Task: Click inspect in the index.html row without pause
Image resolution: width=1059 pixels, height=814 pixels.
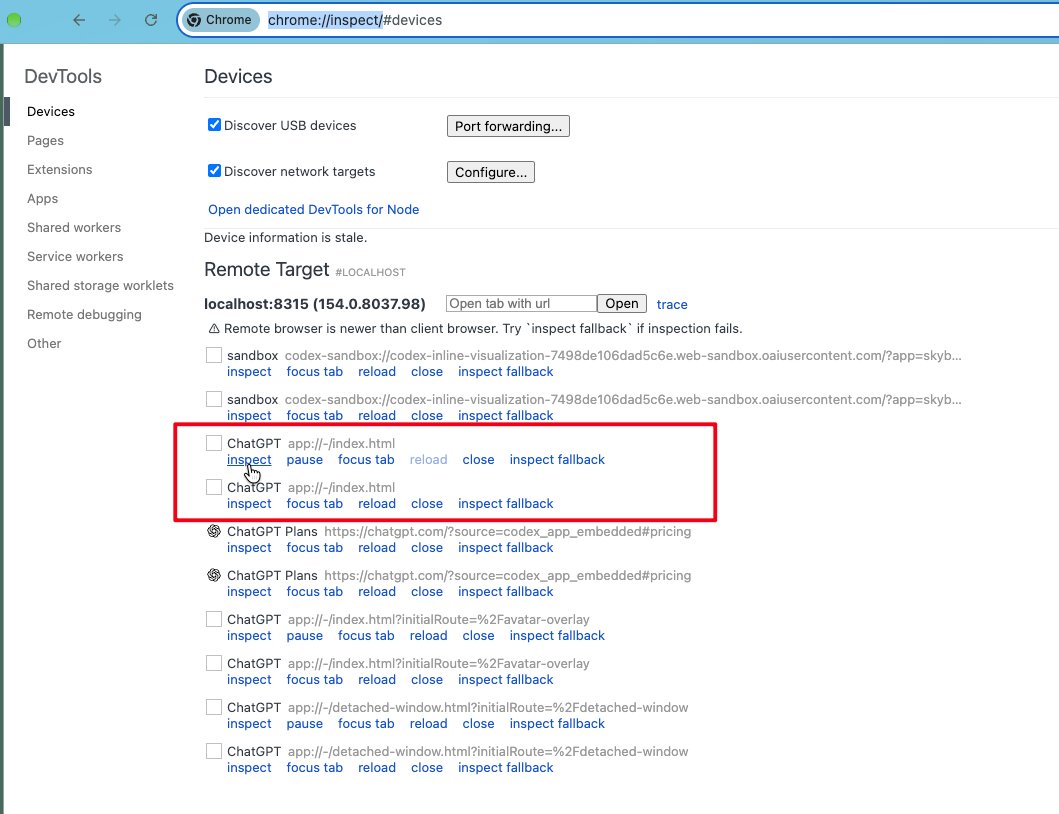Action: click(x=249, y=504)
